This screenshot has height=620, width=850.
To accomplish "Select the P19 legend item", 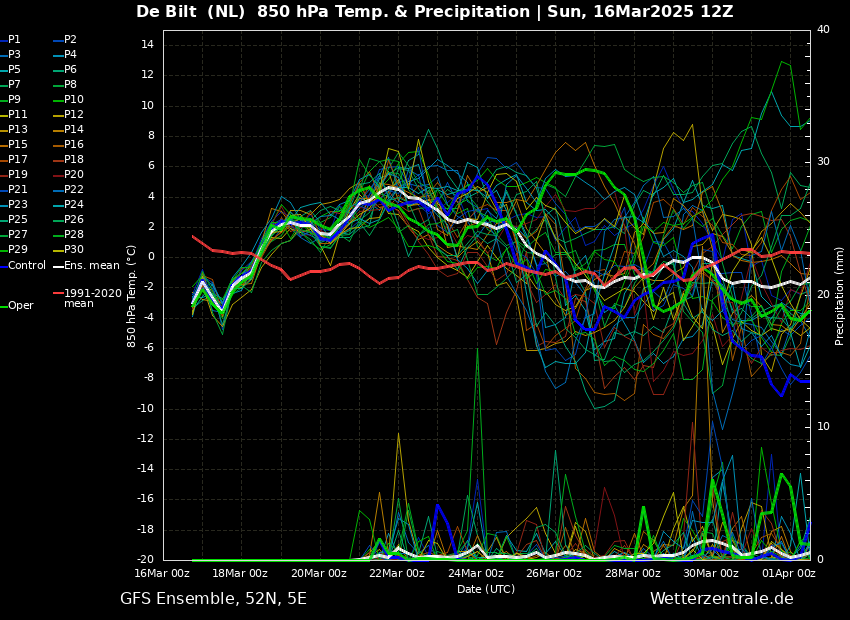I will click(18, 175).
